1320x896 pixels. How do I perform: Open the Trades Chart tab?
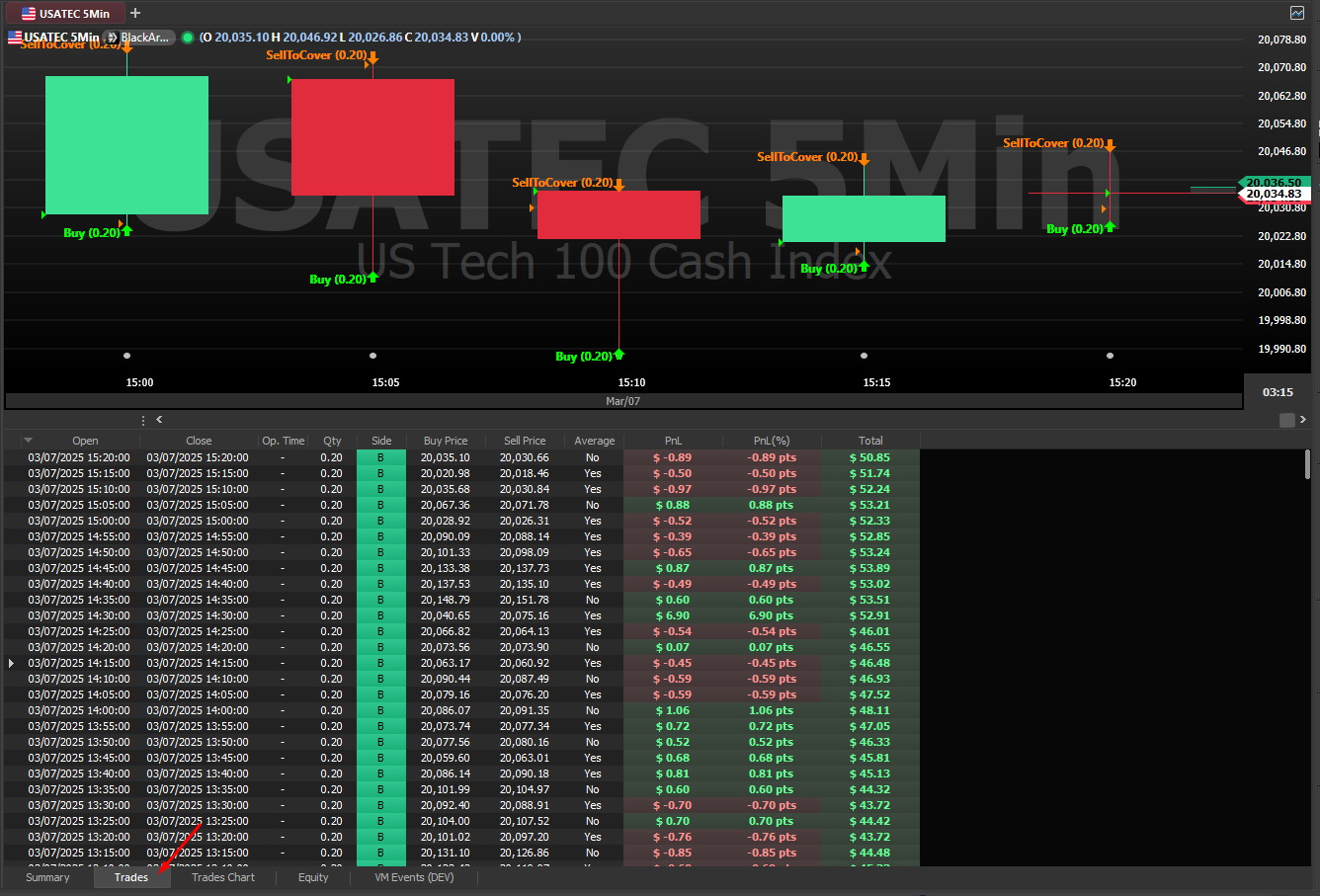pos(222,877)
